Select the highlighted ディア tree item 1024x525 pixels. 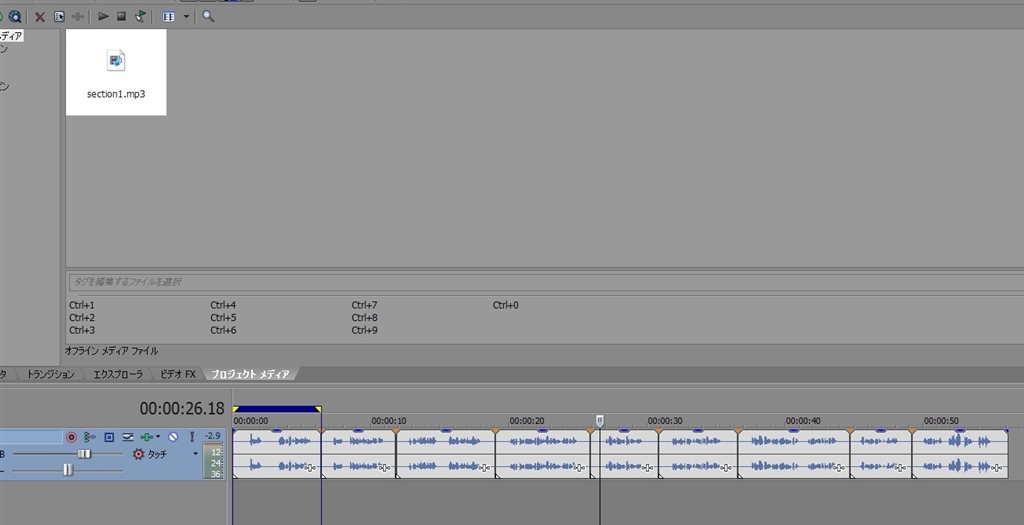tap(11, 36)
